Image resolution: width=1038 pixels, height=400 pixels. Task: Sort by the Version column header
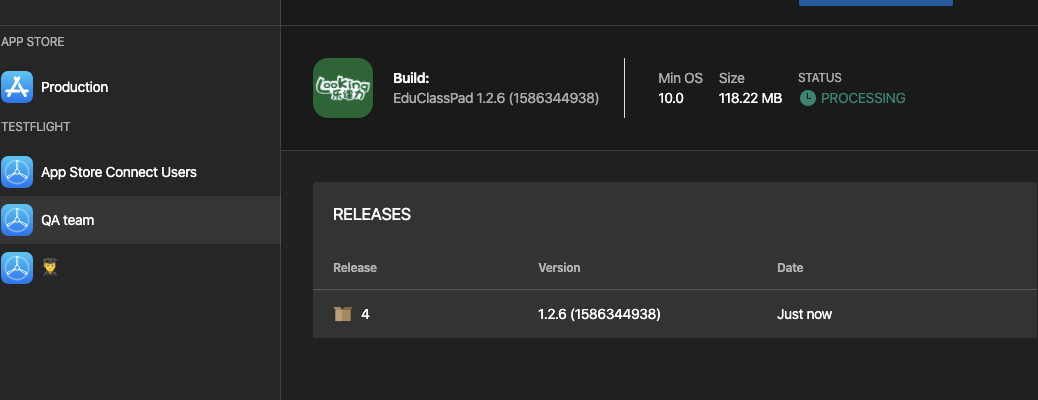click(x=559, y=268)
